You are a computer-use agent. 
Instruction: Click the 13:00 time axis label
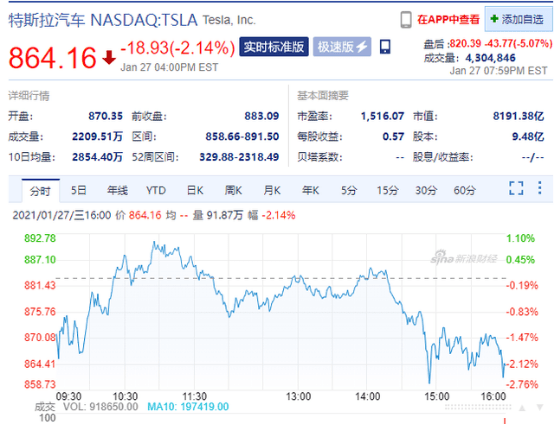coord(298,396)
